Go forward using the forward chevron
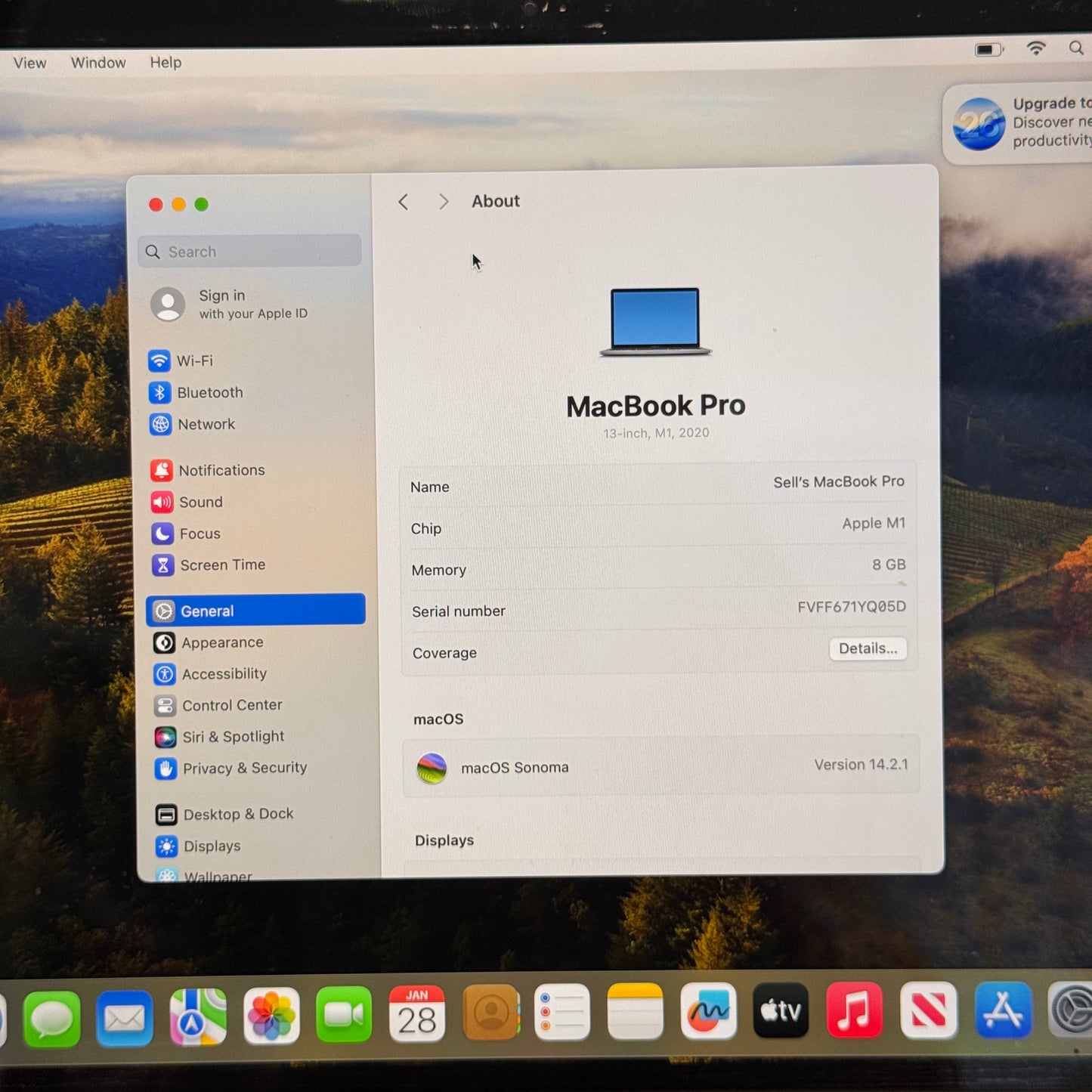1092x1092 pixels. [x=444, y=202]
